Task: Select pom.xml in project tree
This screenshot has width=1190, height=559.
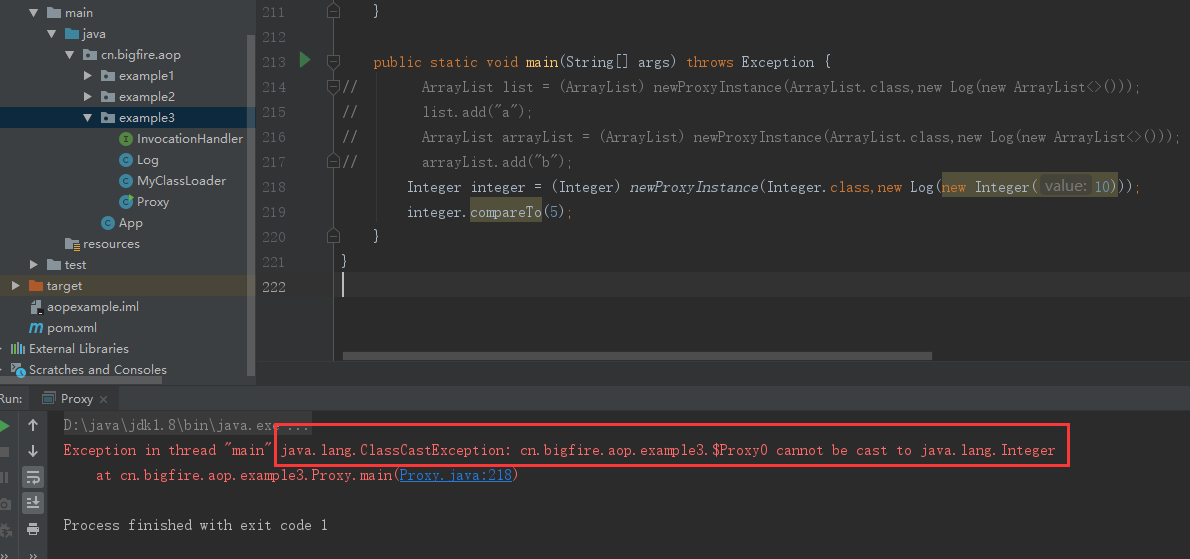Action: pos(72,328)
